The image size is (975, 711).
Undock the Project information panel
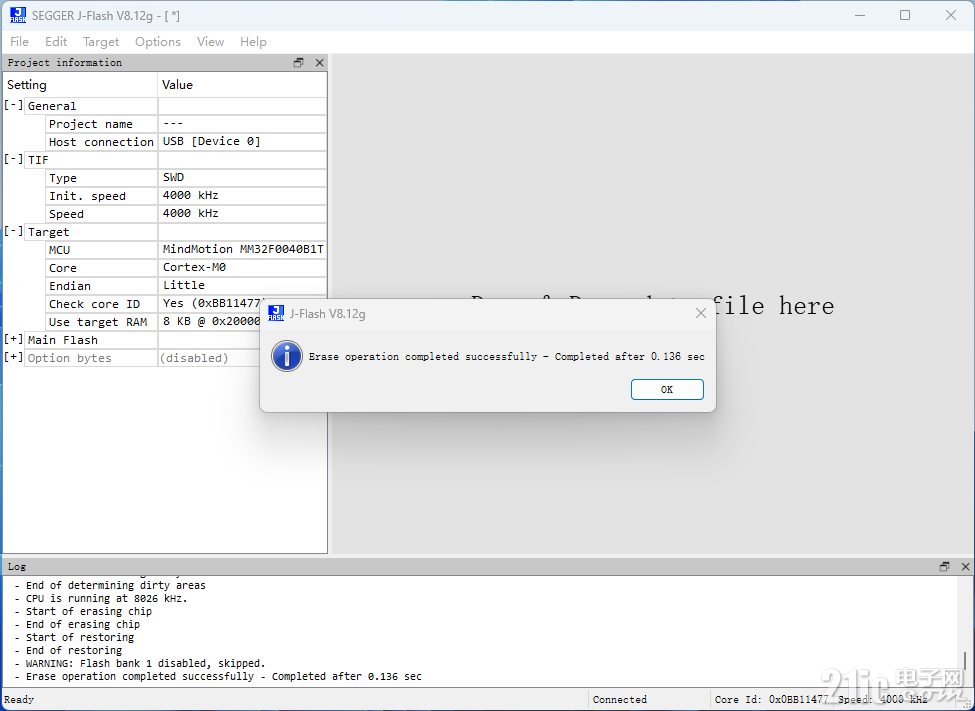[x=298, y=62]
